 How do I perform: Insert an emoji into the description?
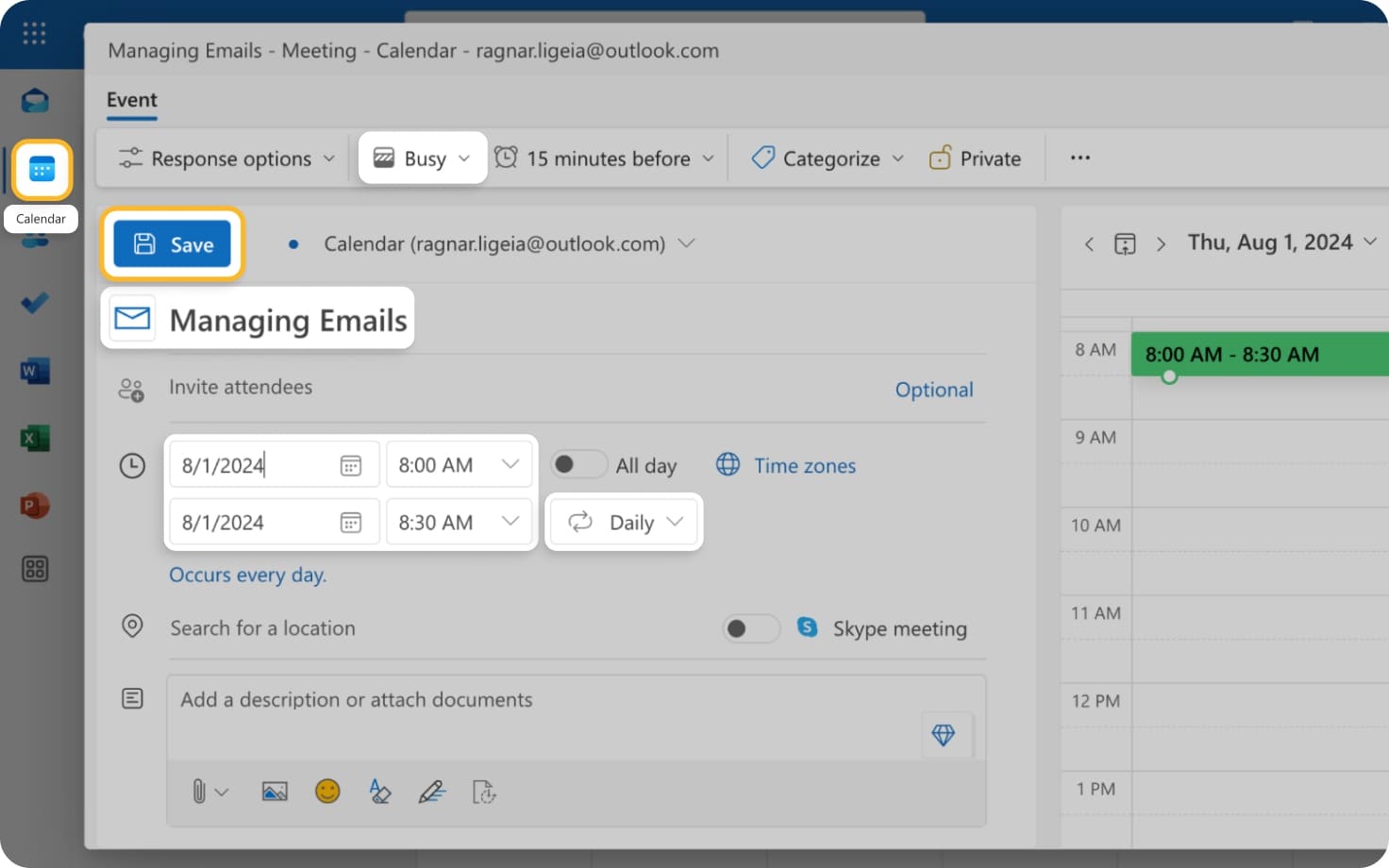327,792
